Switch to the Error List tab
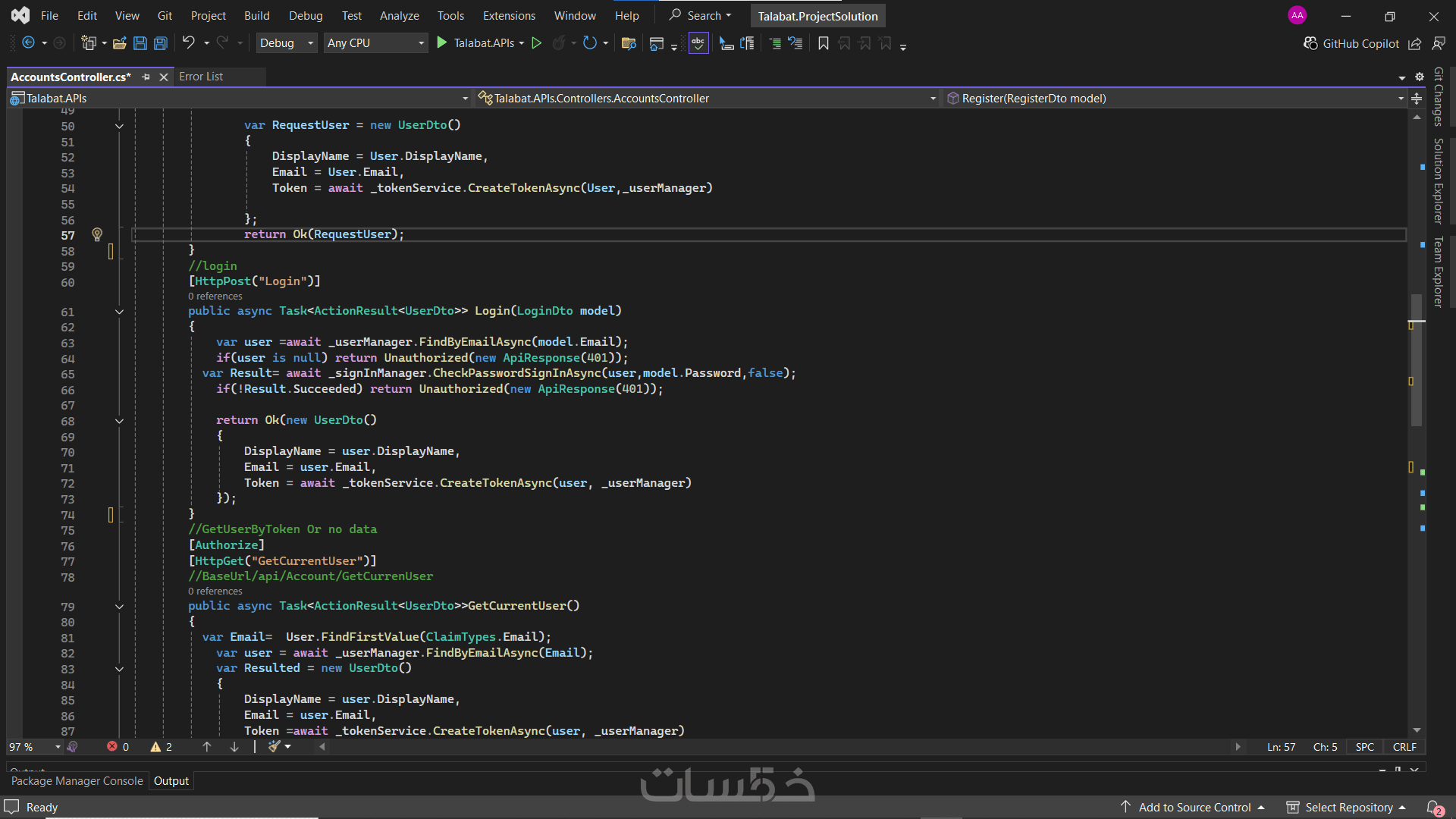Image resolution: width=1456 pixels, height=819 pixels. click(201, 77)
